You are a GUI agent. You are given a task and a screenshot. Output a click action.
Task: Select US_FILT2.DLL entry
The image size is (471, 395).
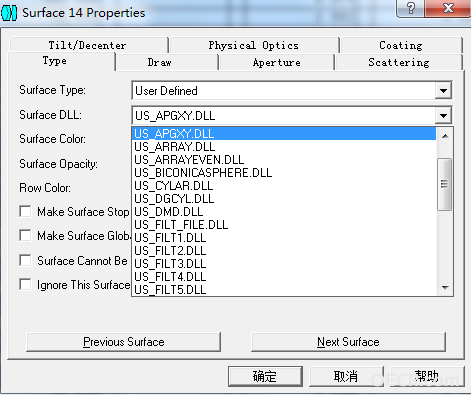[x=284, y=251]
